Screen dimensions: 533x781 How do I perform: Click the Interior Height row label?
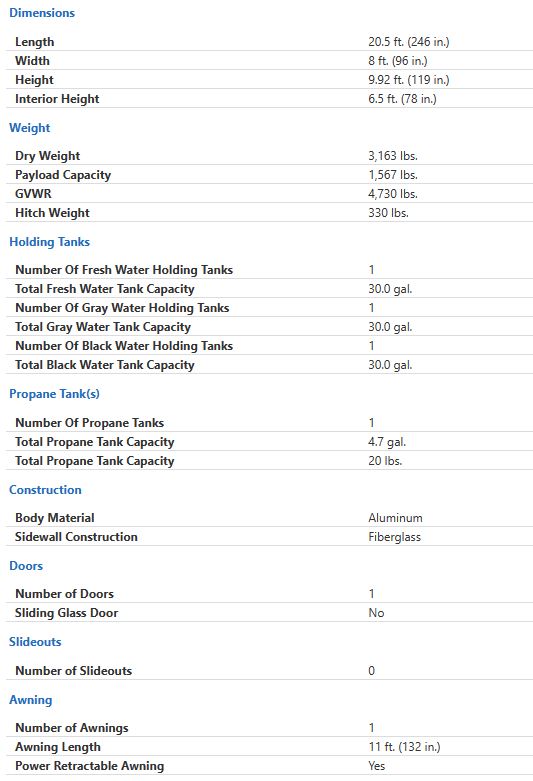tap(57, 99)
